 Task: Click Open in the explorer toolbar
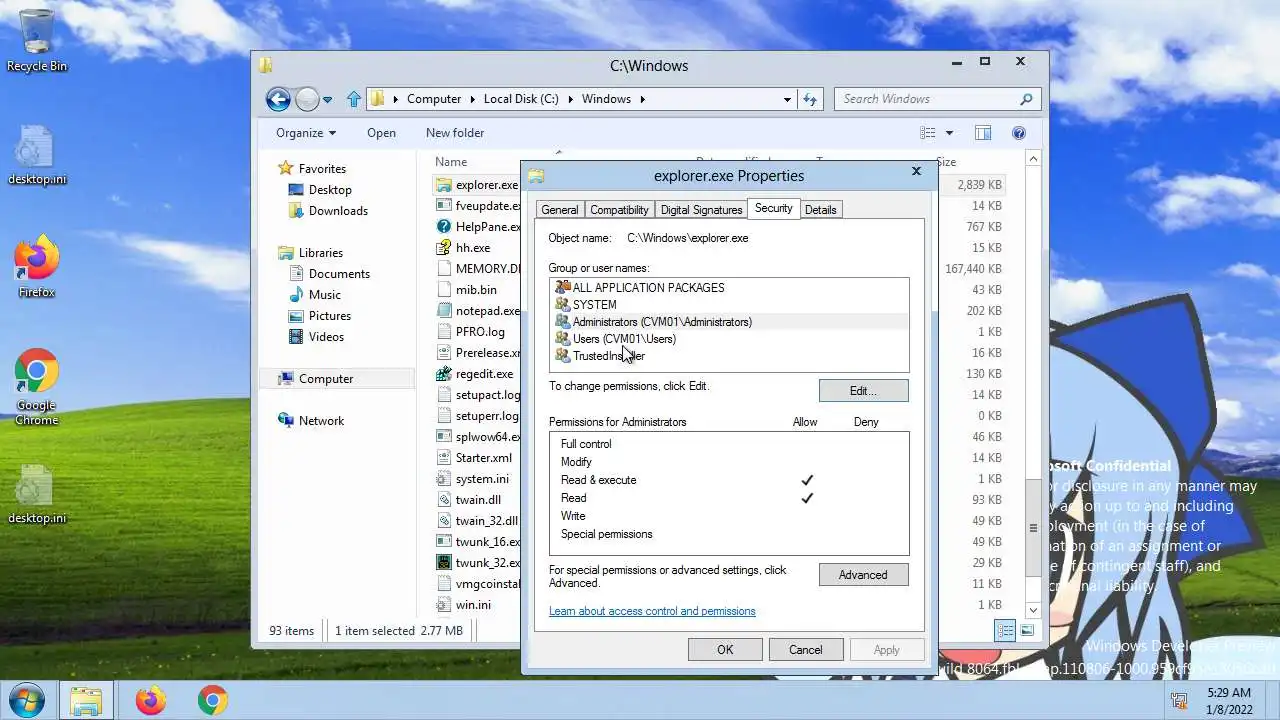point(381,133)
